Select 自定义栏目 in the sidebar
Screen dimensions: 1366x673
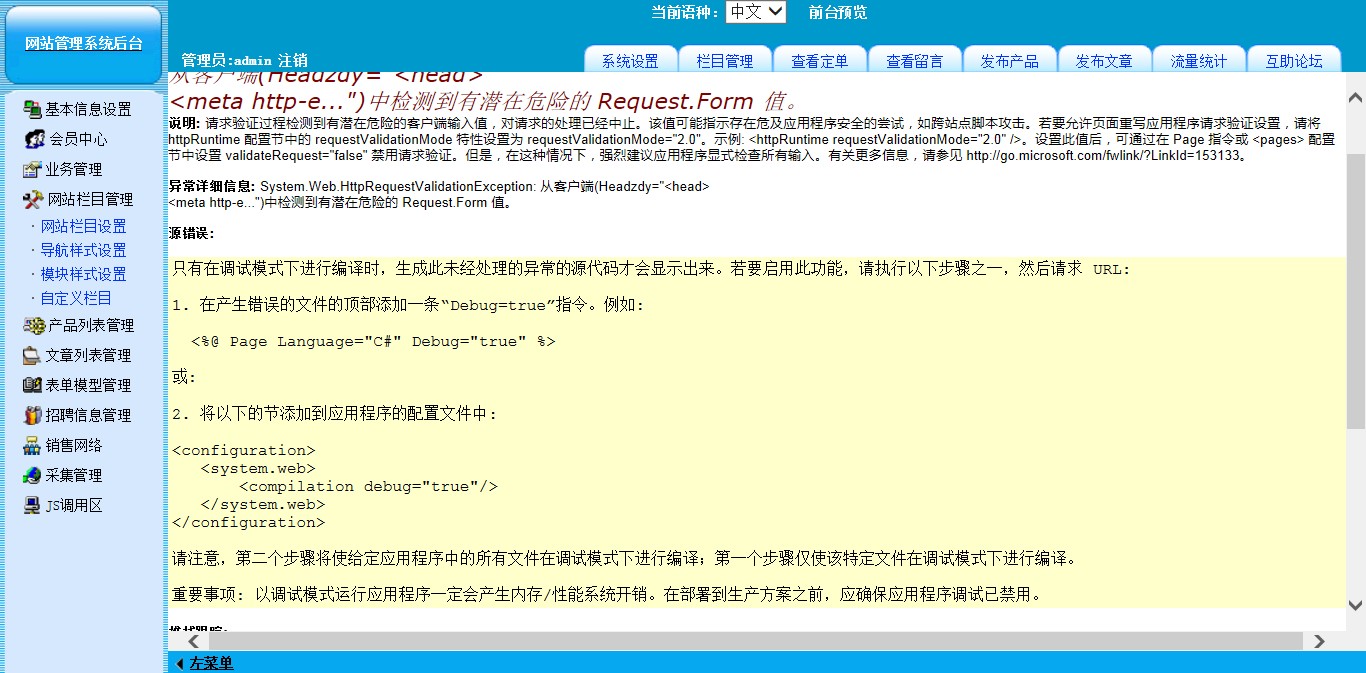(x=76, y=298)
